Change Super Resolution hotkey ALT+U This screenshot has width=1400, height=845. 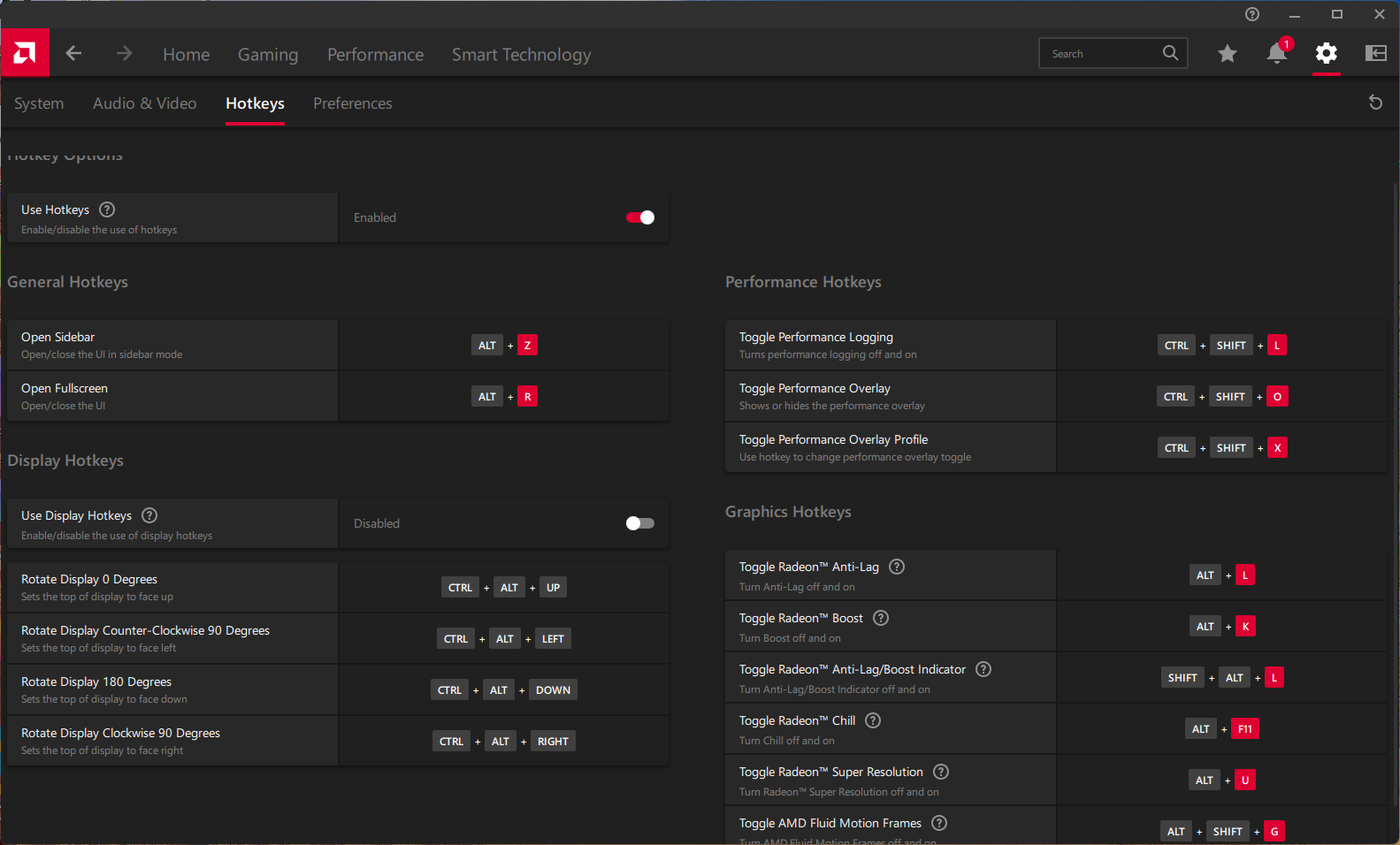coord(1222,780)
